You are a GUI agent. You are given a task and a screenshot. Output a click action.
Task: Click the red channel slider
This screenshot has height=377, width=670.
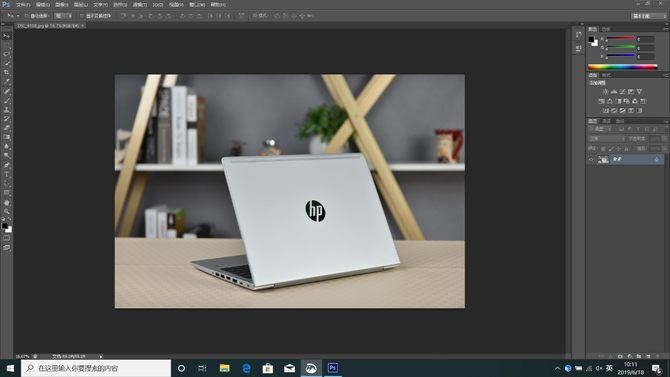[621, 39]
